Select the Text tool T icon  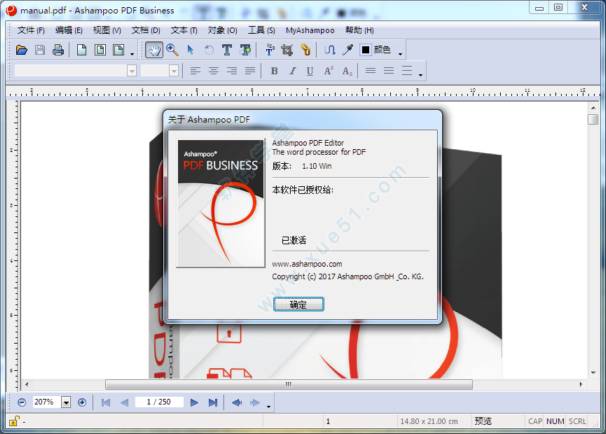coord(227,50)
